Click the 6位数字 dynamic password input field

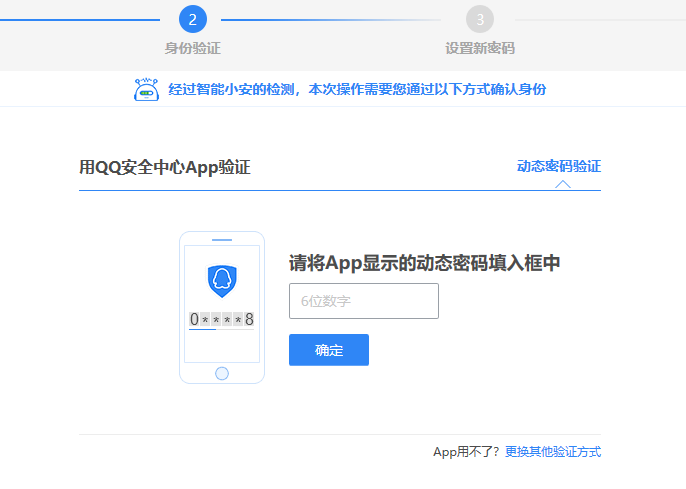click(x=364, y=301)
